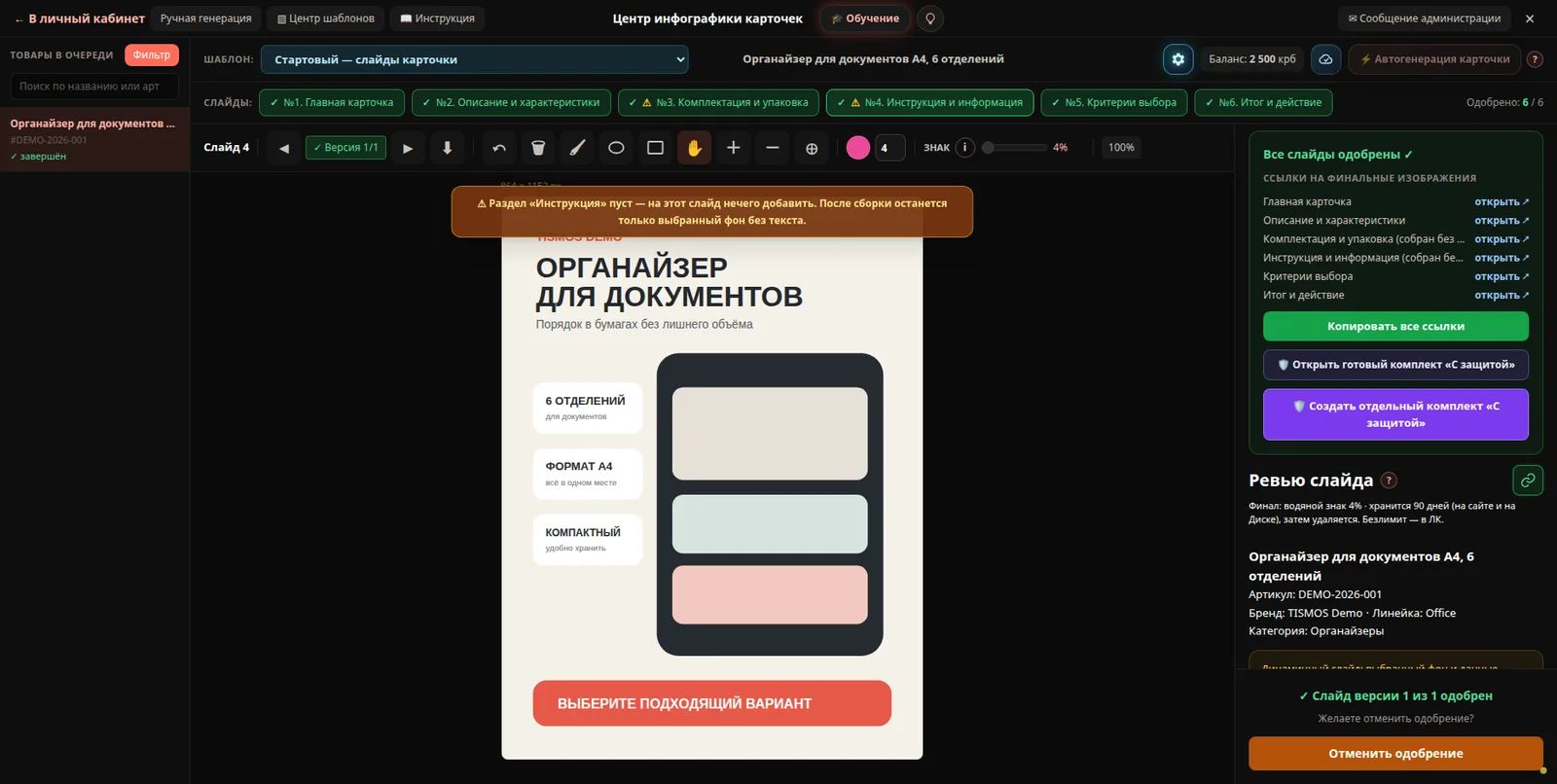Click the Автогенерация карточки button

tap(1434, 59)
